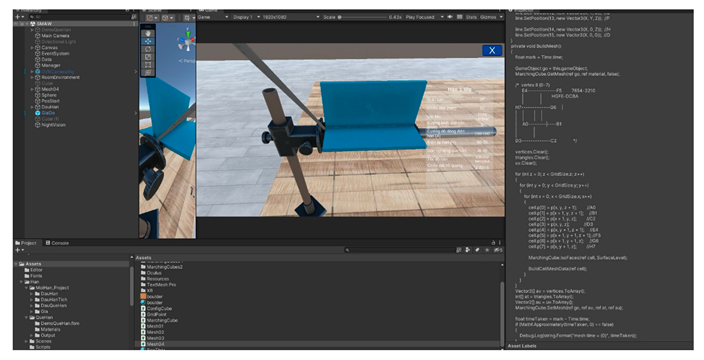This screenshot has width=704, height=360.
Task: Toggle the Stats overlay in Game view
Action: click(x=471, y=17)
